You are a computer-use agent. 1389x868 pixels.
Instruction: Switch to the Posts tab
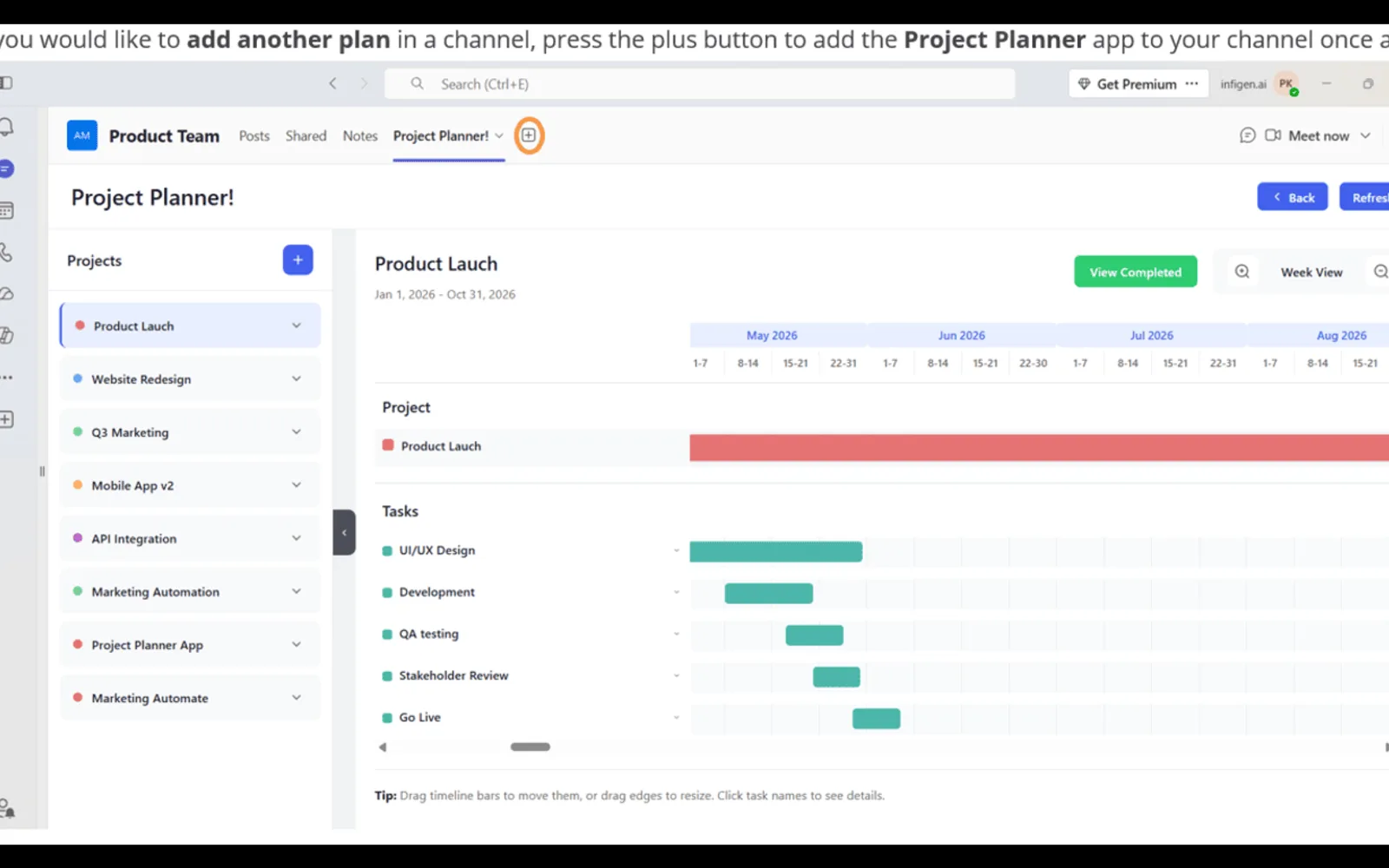tap(254, 136)
